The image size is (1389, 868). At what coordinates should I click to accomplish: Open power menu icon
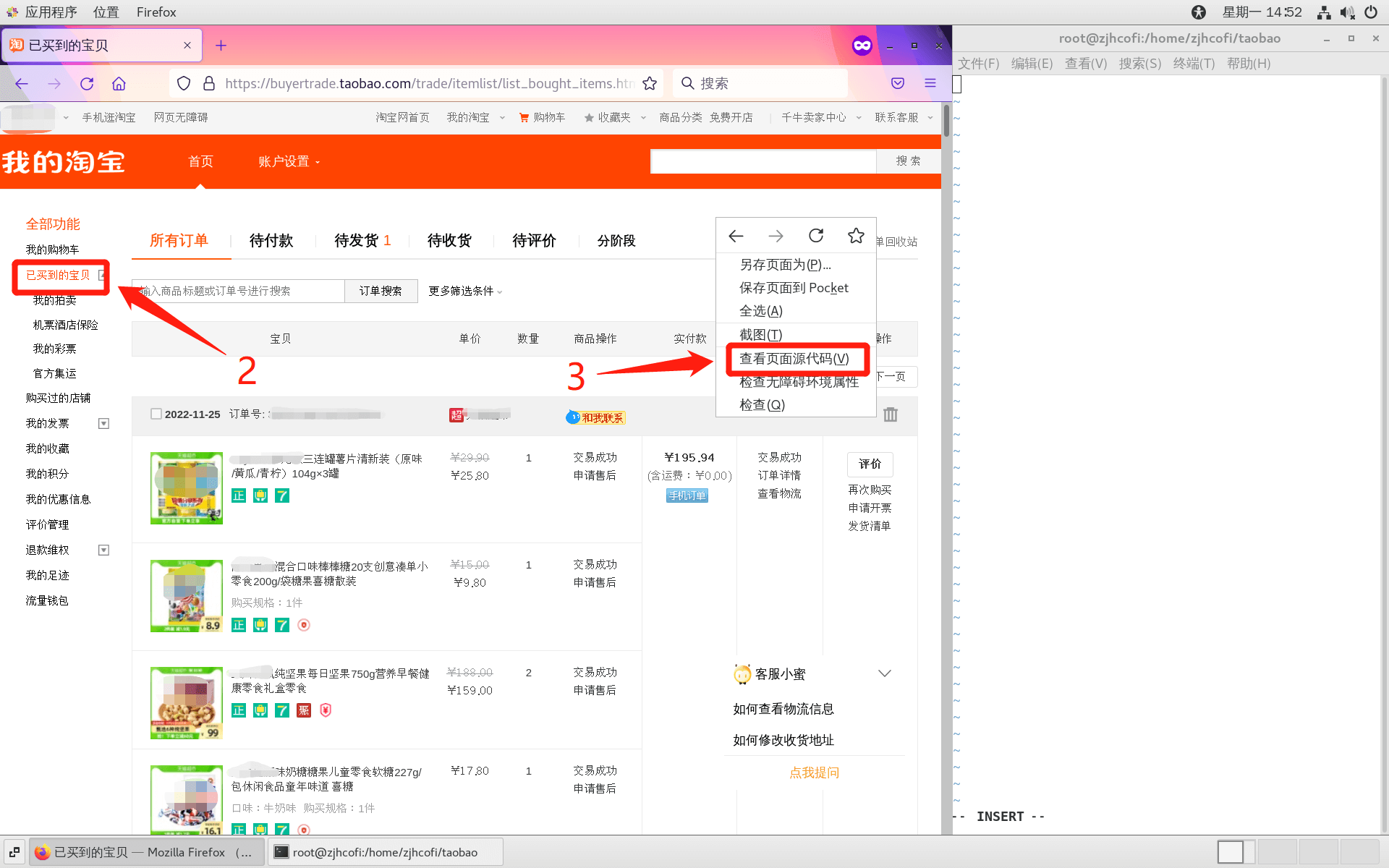1371,12
